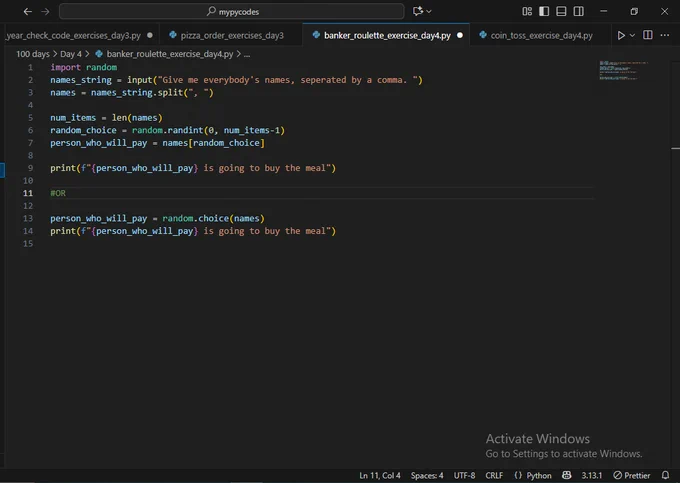Place cursor on "import random" line
680x483 pixels.
click(84, 68)
